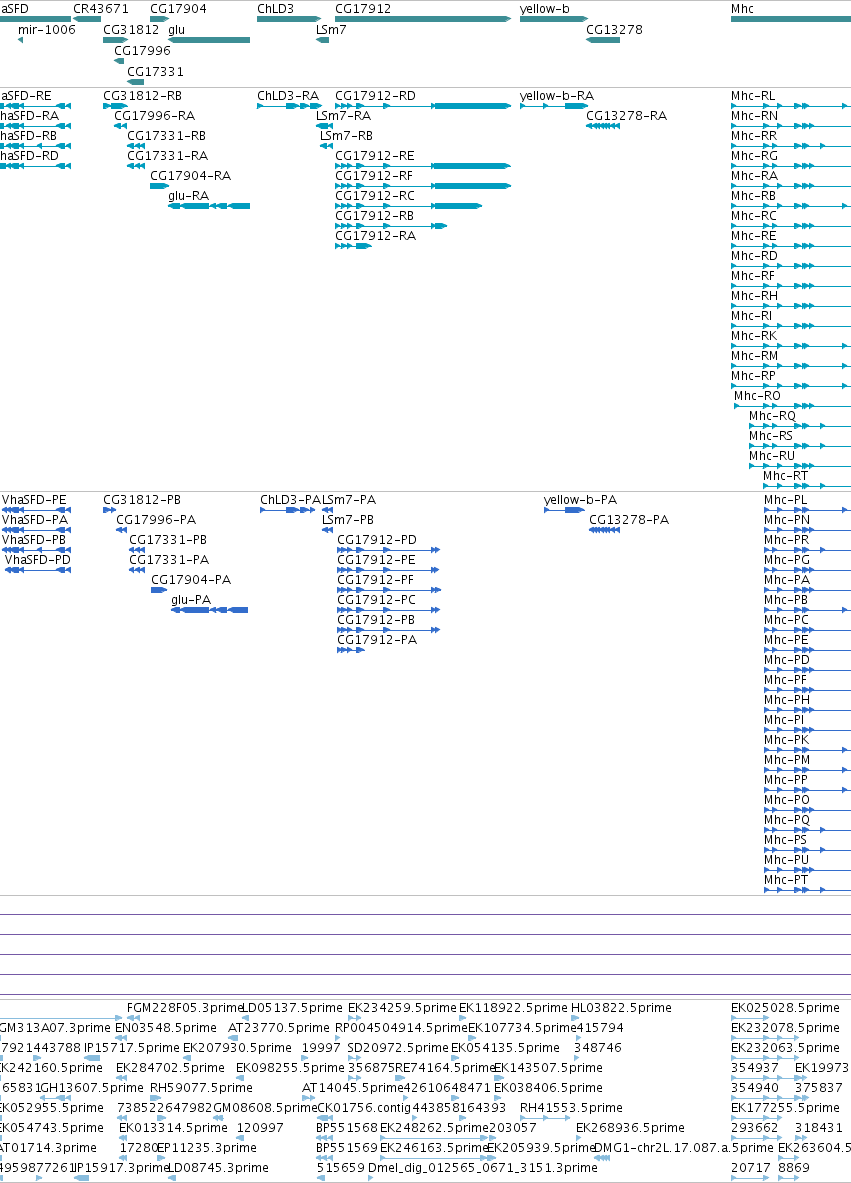Open the Mhc-PH protein label
Viewport: 851px width, 1183px height.
(x=787, y=700)
